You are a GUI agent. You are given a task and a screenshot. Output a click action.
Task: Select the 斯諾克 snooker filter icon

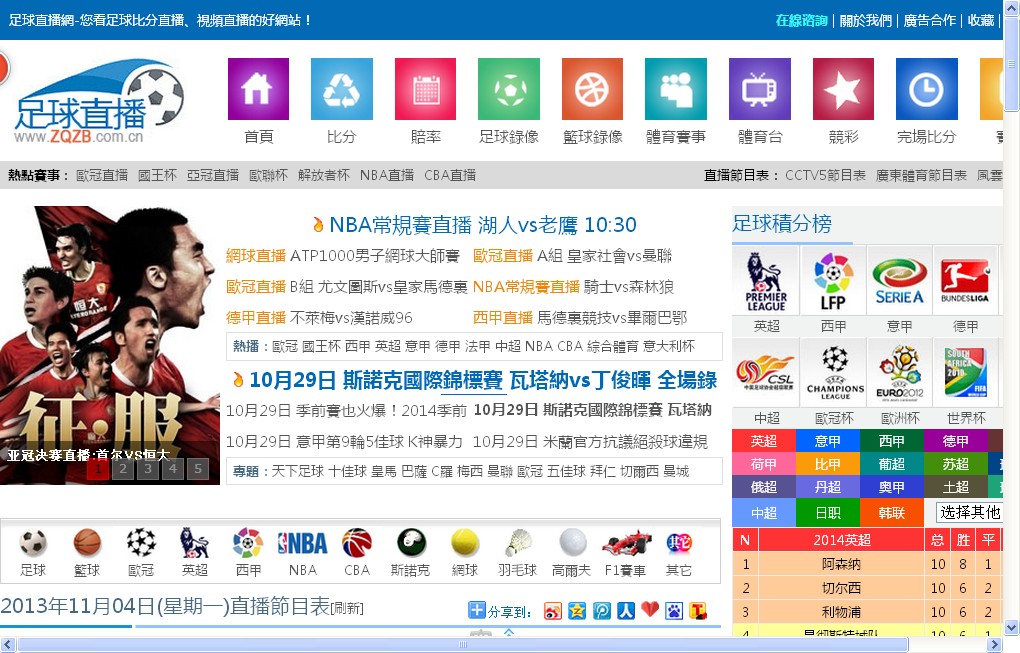point(410,543)
